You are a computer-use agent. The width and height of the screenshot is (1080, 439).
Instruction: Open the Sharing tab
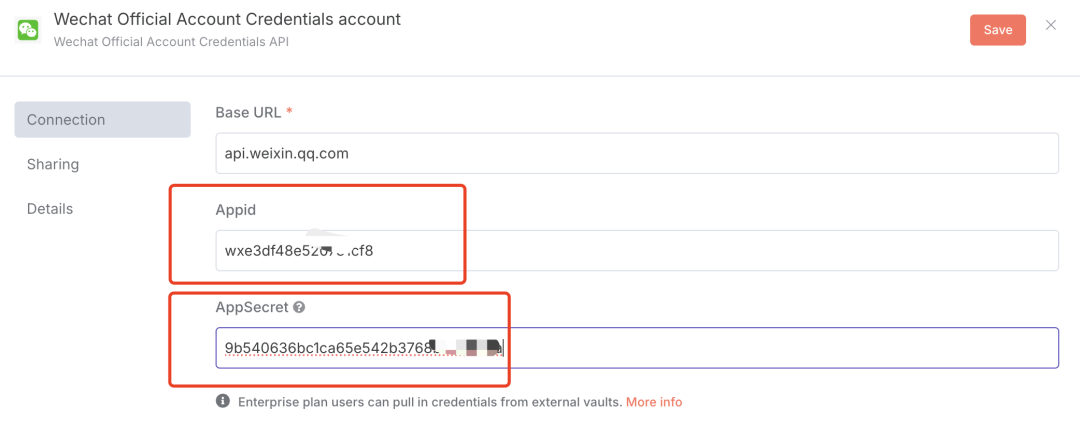[x=53, y=164]
